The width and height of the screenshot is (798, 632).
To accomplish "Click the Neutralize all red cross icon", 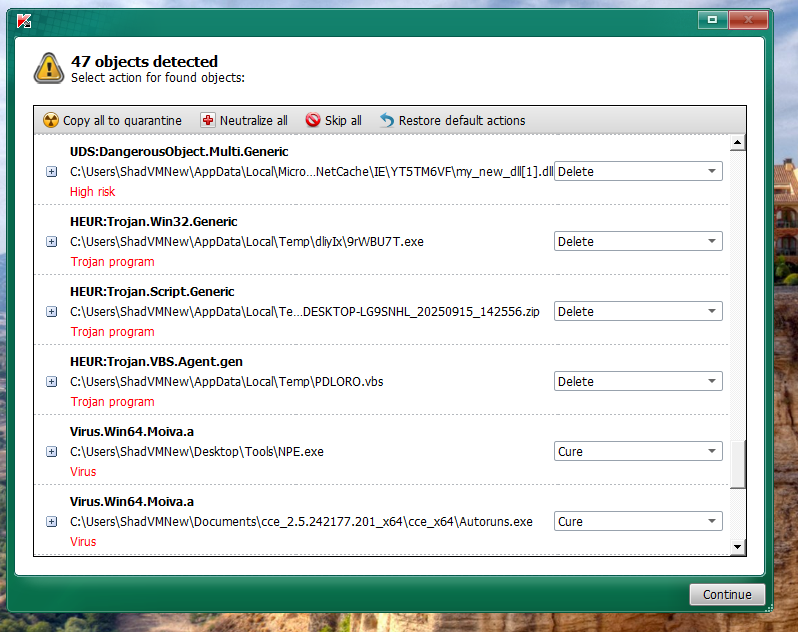I will (x=208, y=120).
